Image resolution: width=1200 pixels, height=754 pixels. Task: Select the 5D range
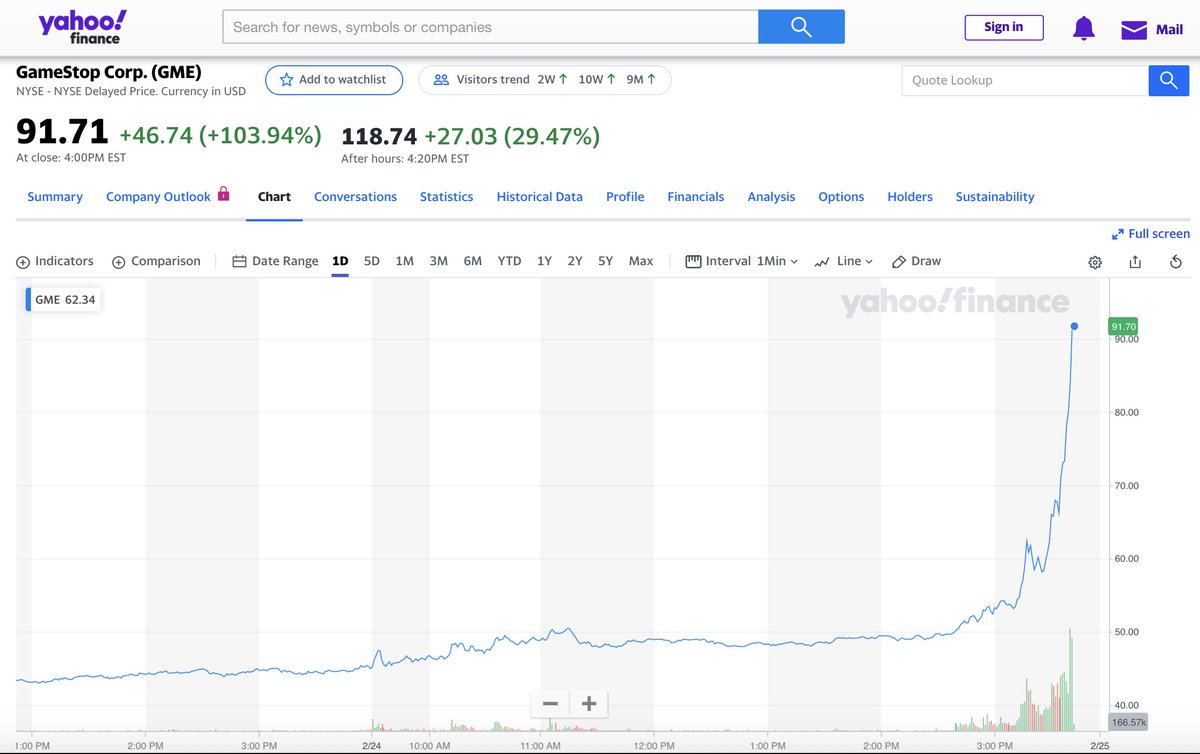coord(372,261)
